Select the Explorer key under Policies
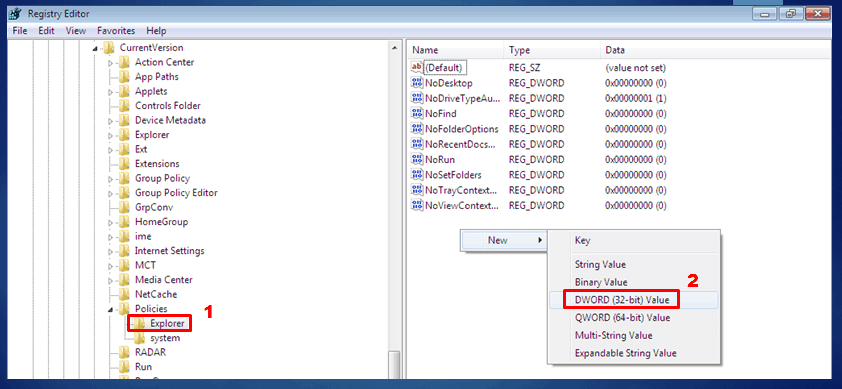This screenshot has height=389, width=842. tap(168, 323)
